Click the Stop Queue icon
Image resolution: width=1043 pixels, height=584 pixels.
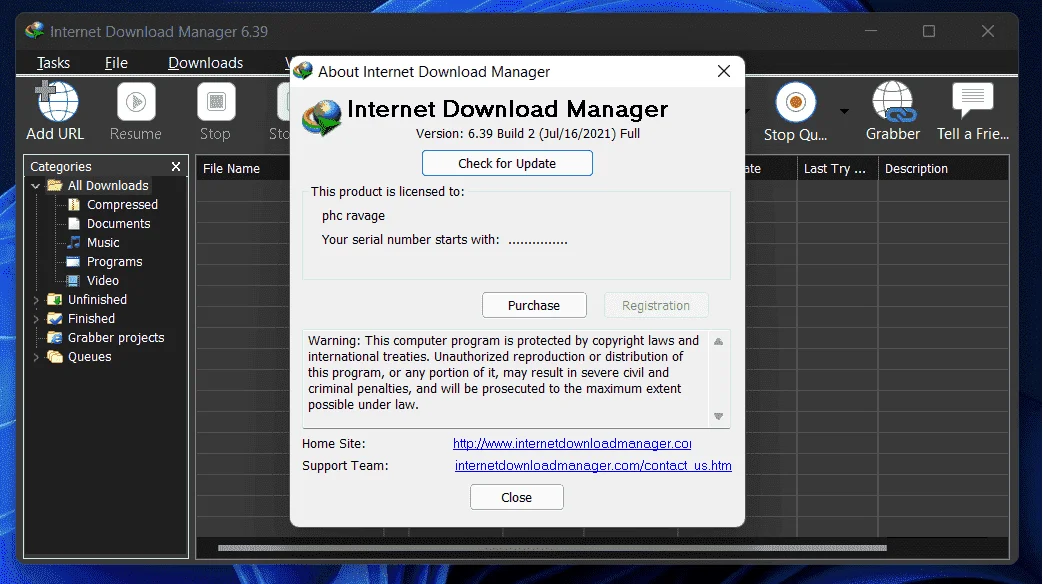[795, 102]
